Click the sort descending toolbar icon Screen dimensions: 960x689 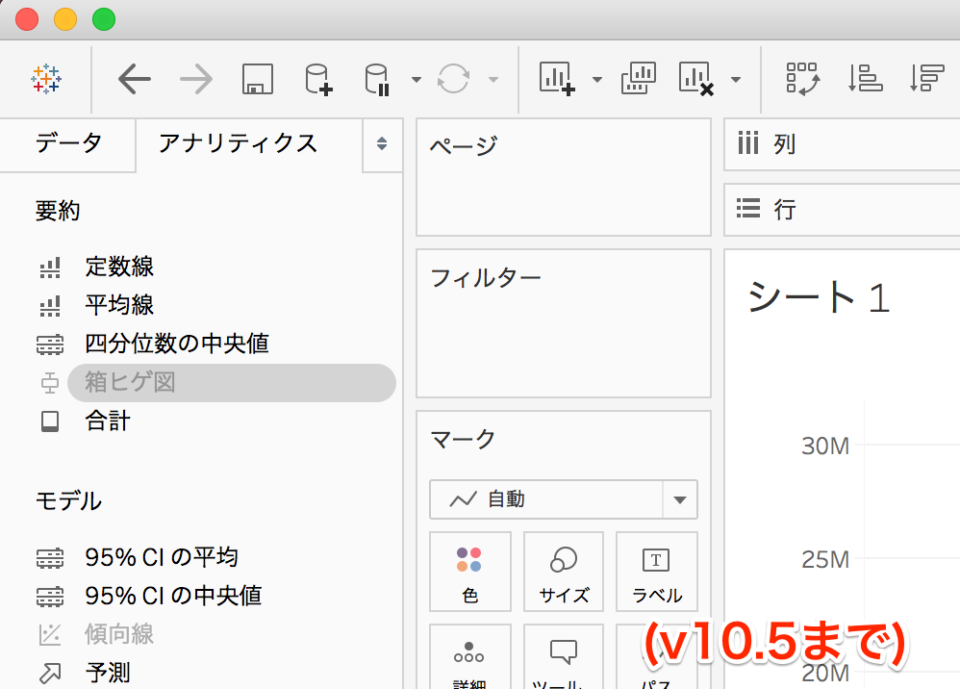(x=925, y=77)
